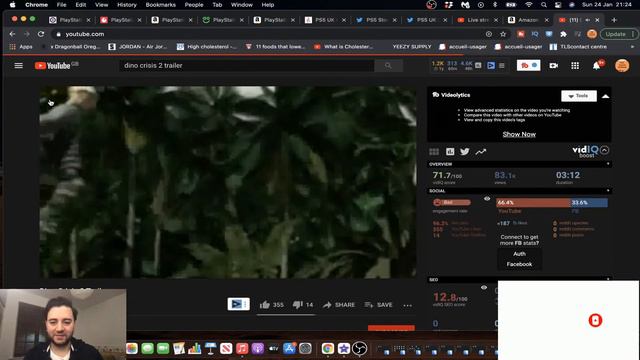Toggle the eye icon in the SOCIAL section
This screenshot has width=640, height=360.
coord(487,199)
